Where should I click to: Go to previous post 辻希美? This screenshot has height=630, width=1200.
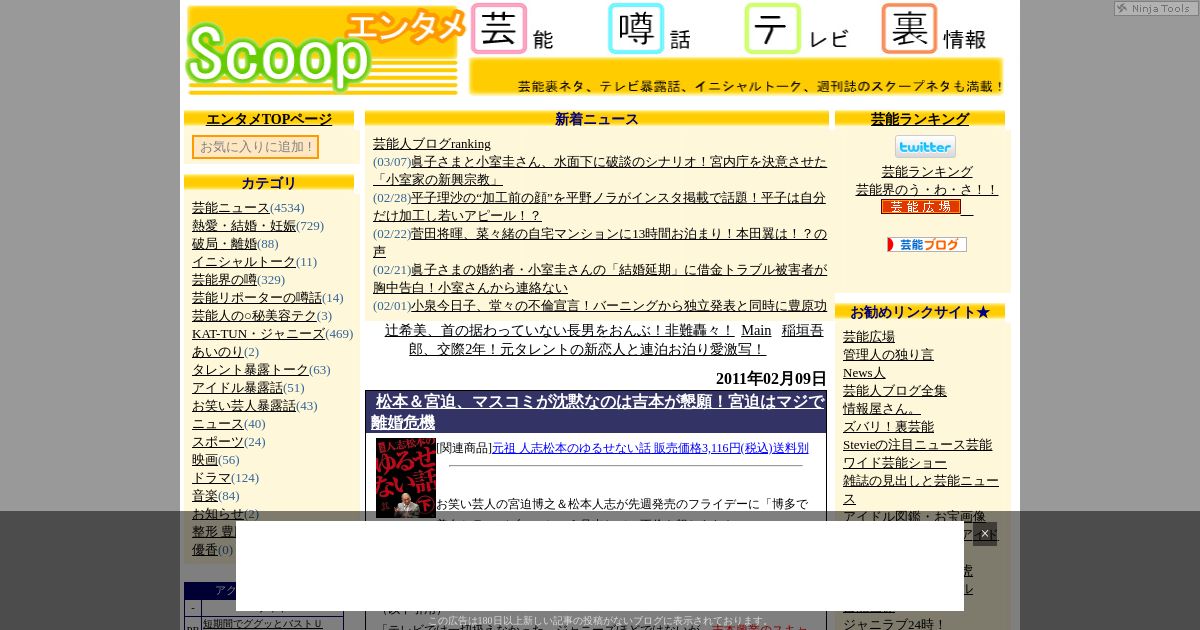coord(559,331)
